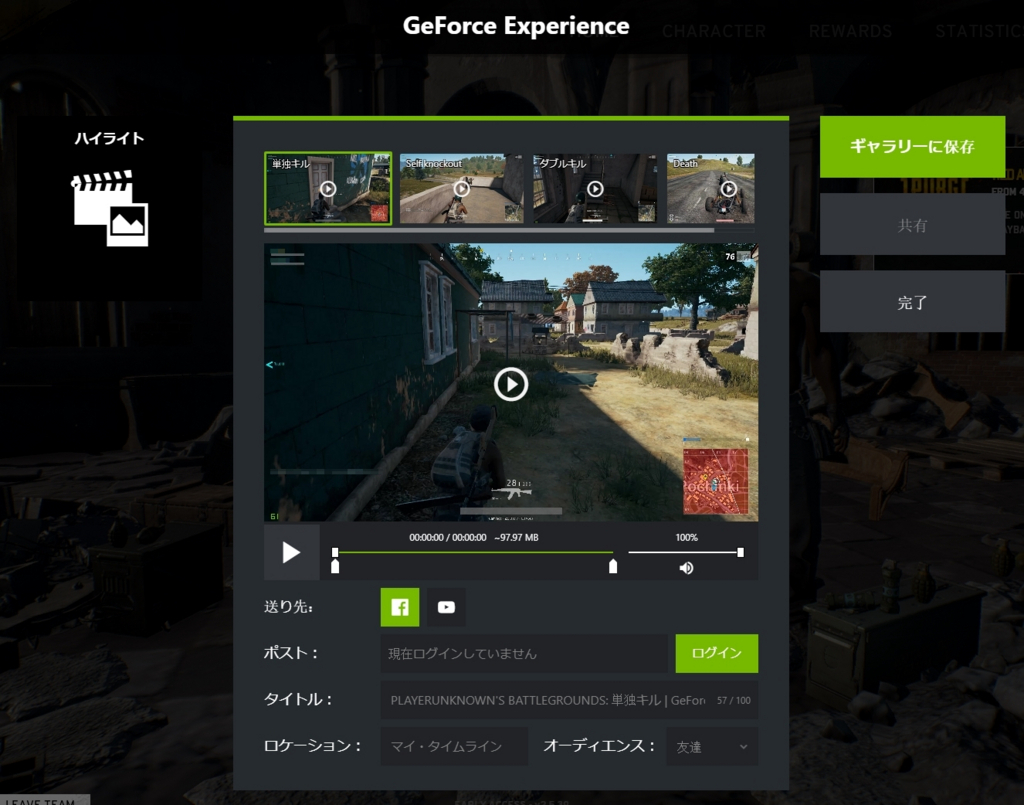Click the trim start marker on timeline

click(x=335, y=566)
